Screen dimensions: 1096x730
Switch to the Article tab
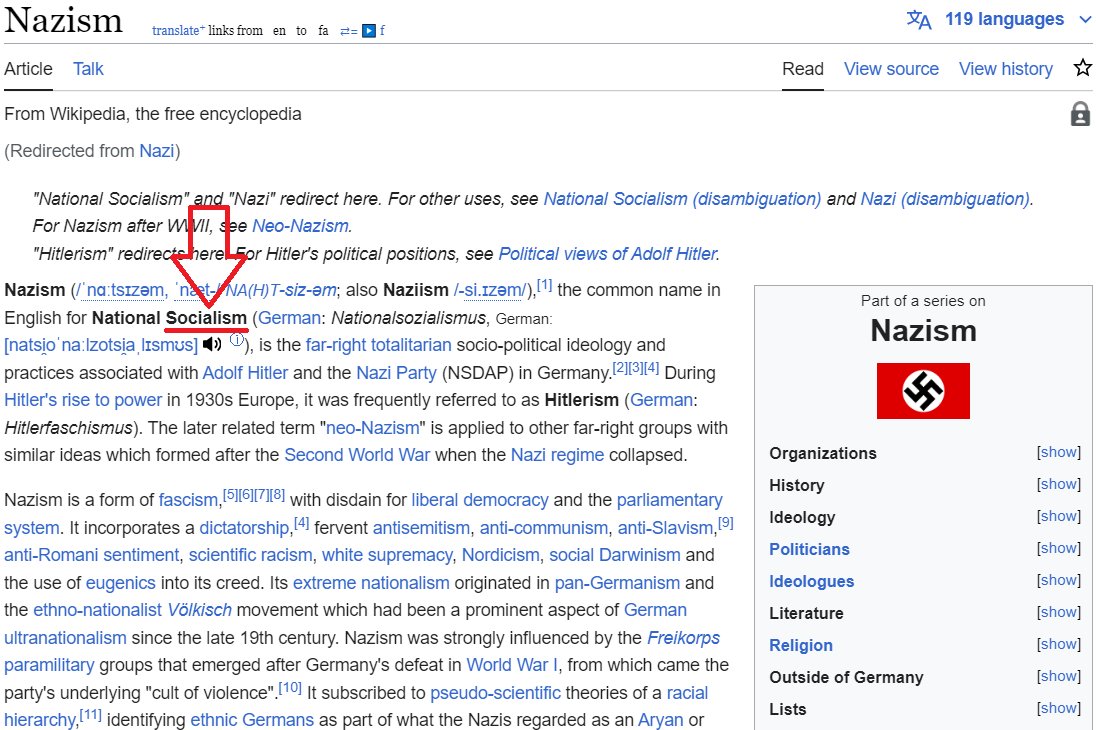coord(28,69)
